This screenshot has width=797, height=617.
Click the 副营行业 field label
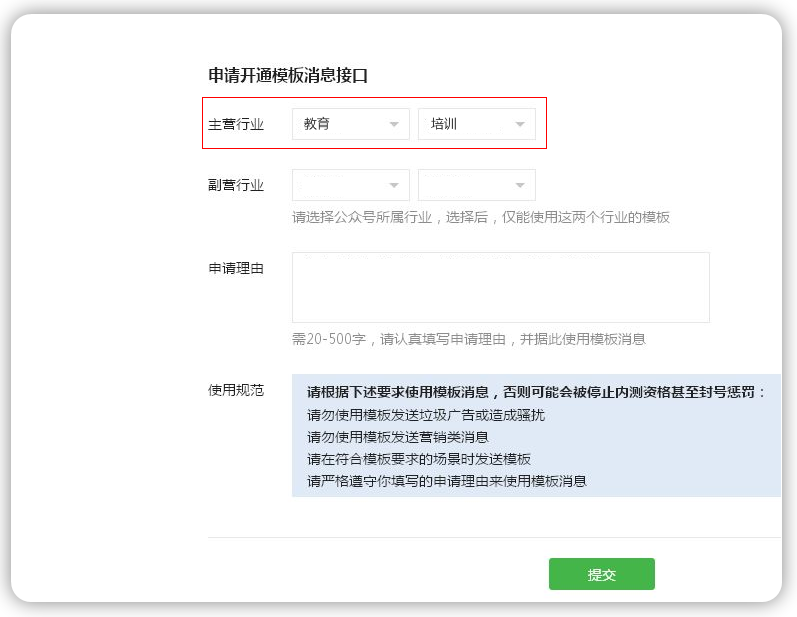(x=236, y=185)
